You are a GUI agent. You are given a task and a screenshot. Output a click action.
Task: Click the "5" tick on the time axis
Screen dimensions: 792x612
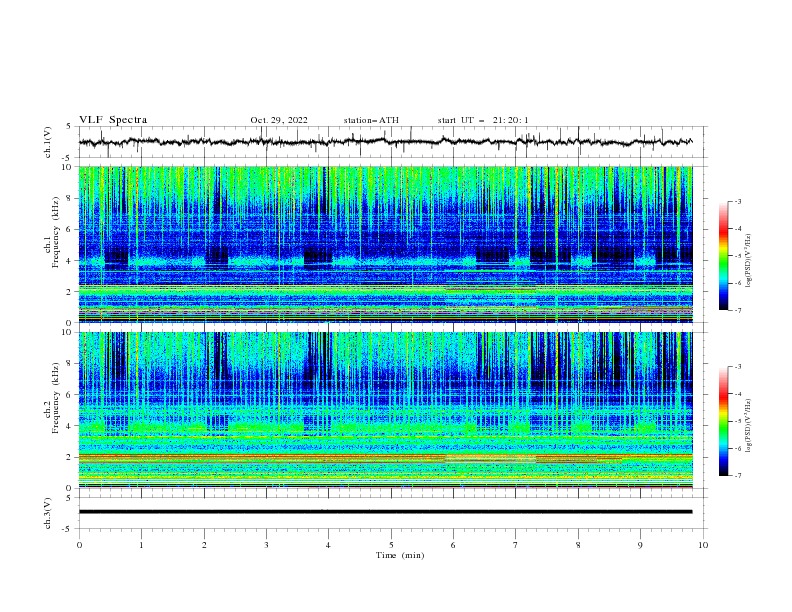click(x=391, y=545)
